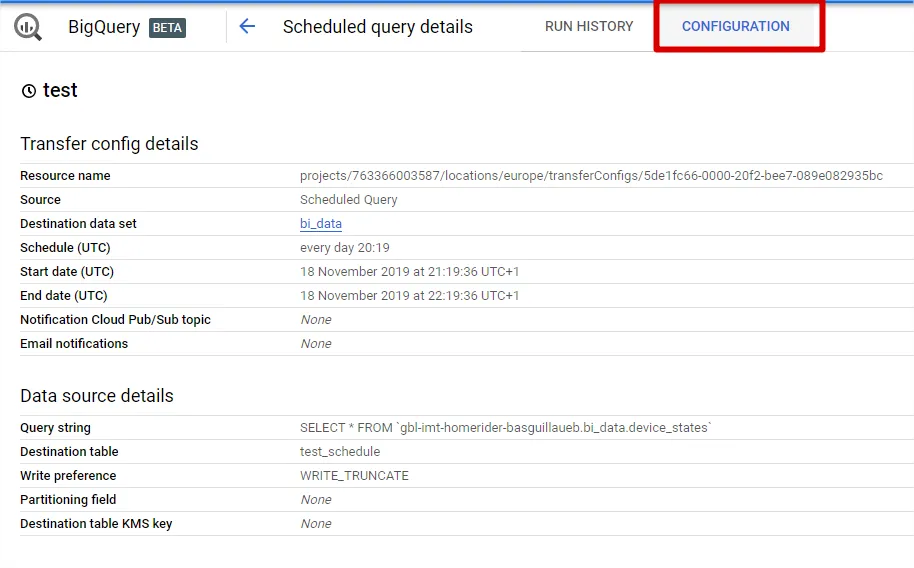Click the Destination table label
Screen dimensions: 914x568
point(69,451)
